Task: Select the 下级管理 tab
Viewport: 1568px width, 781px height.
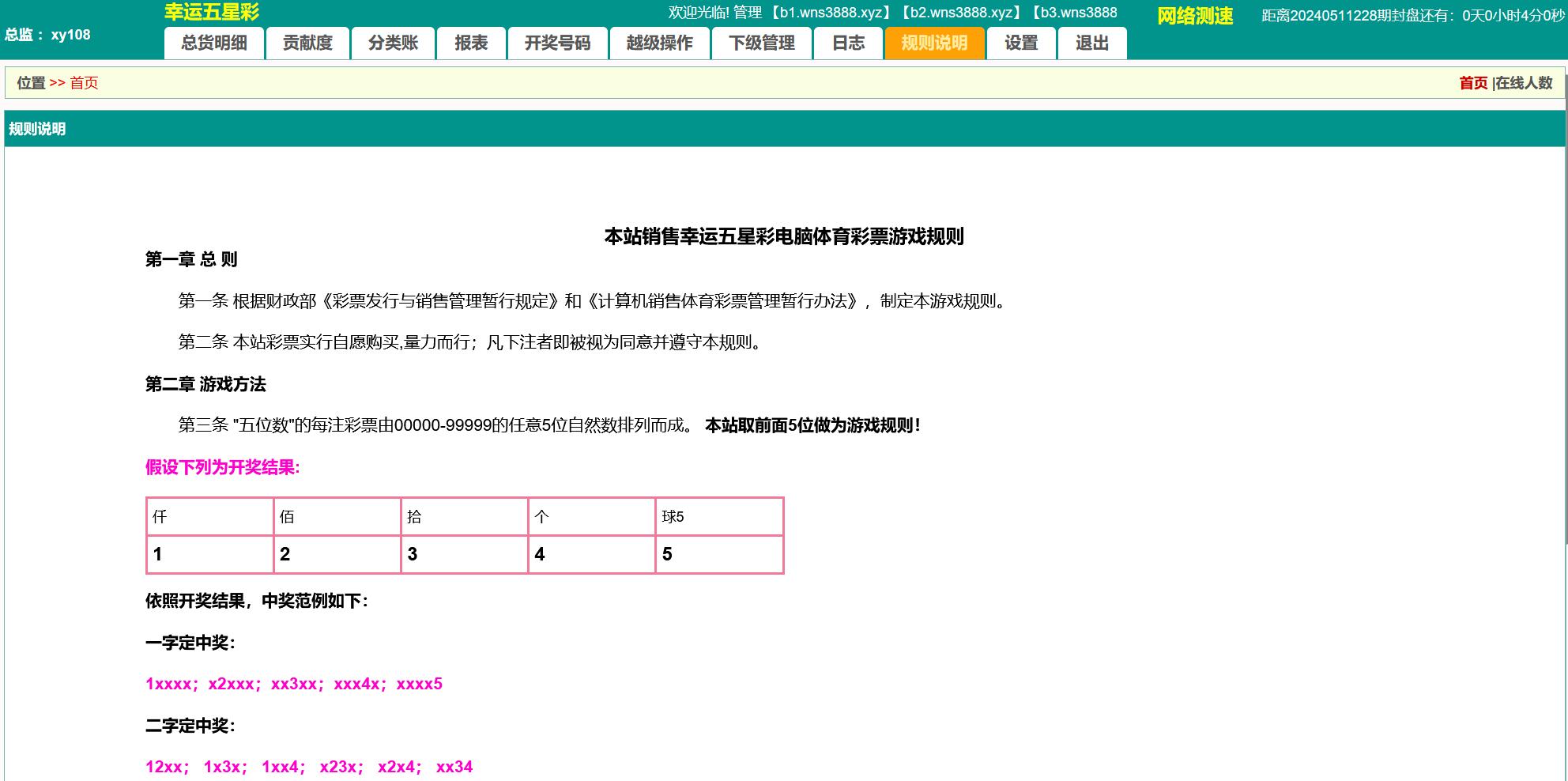Action: click(x=761, y=43)
